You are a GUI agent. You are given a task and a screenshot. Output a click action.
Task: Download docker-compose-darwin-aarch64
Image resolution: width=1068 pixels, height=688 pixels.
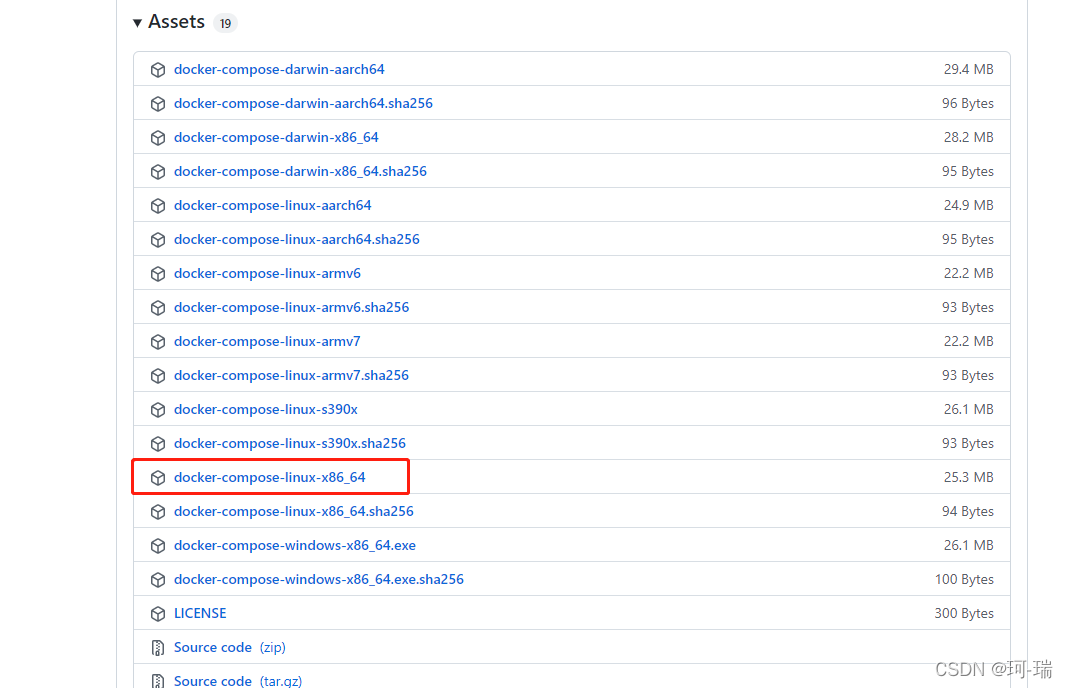tap(279, 69)
